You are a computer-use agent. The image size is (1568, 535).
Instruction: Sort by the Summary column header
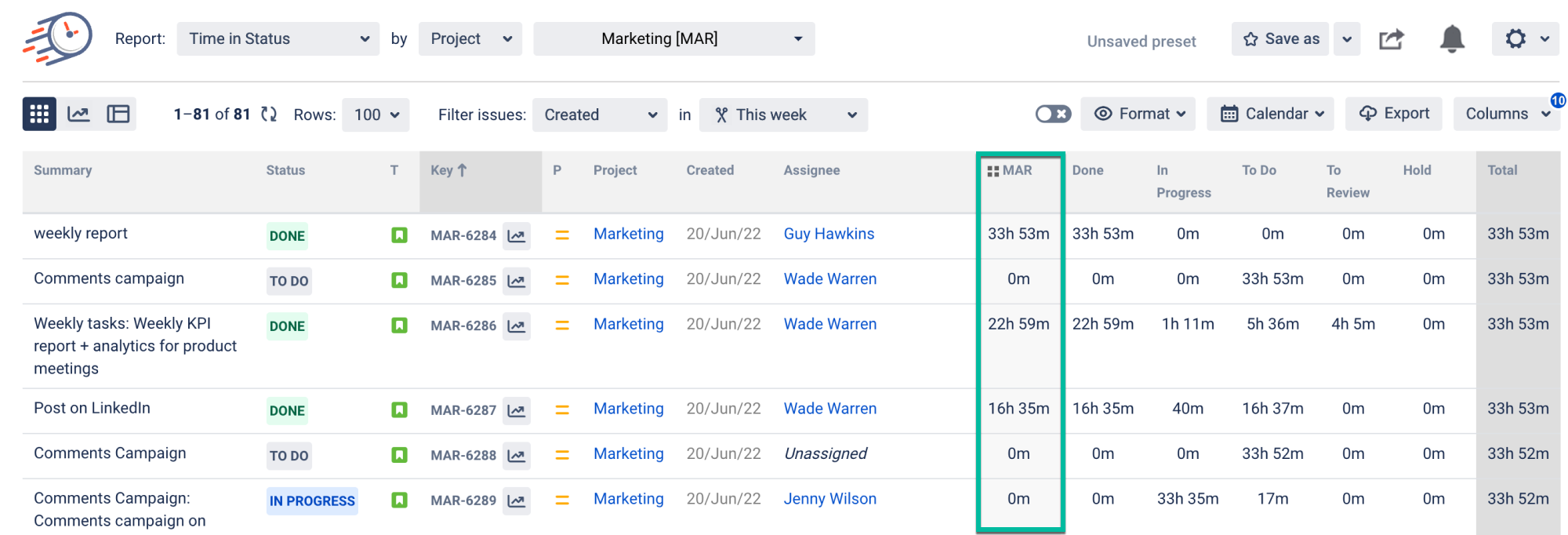(x=63, y=170)
